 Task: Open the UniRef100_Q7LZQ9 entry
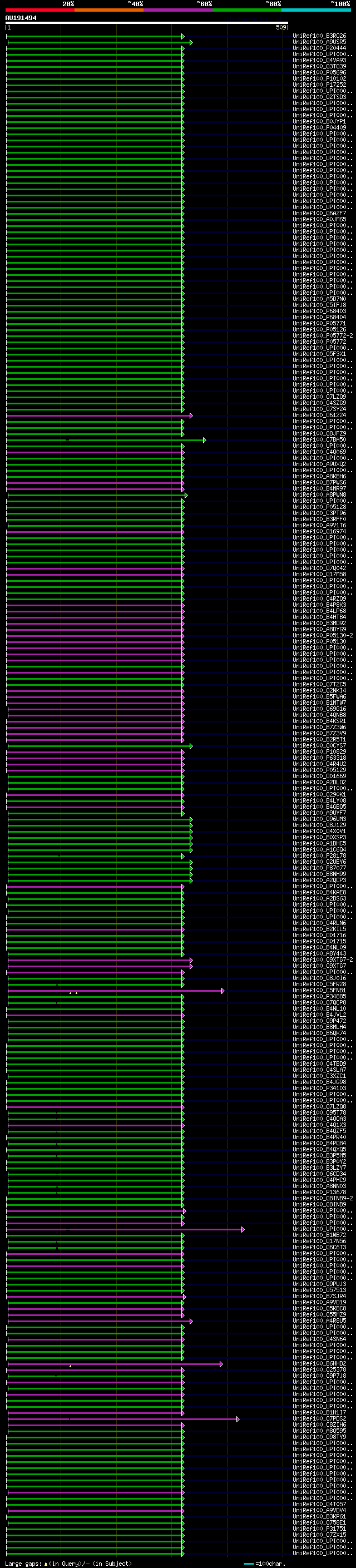319,397
